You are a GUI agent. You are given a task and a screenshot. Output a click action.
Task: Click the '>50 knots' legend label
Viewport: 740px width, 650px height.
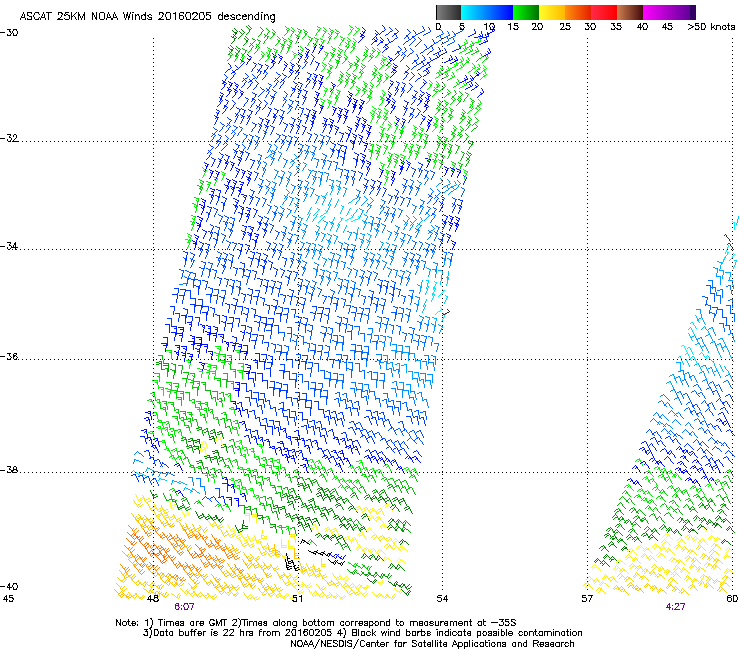pyautogui.click(x=711, y=27)
